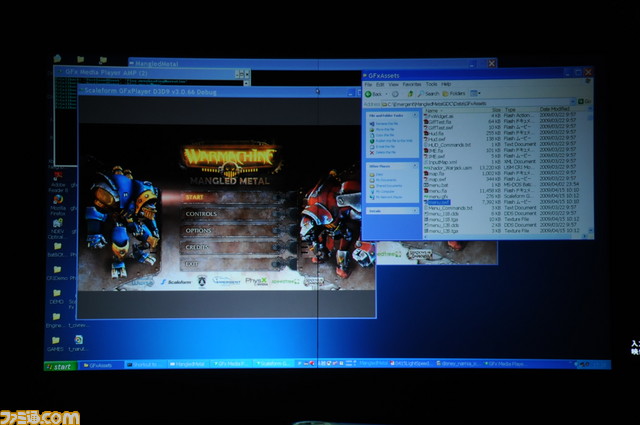Open View menu in GFxAssets window
This screenshot has height=425, width=640.
pyautogui.click(x=393, y=84)
